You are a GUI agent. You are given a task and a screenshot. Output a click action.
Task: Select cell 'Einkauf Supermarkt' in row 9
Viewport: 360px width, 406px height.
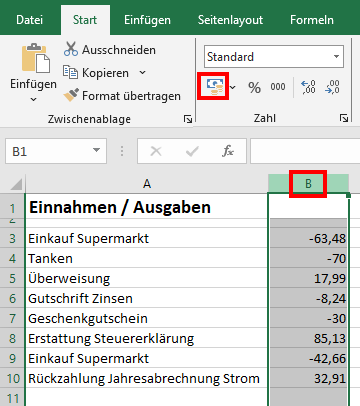click(147, 358)
